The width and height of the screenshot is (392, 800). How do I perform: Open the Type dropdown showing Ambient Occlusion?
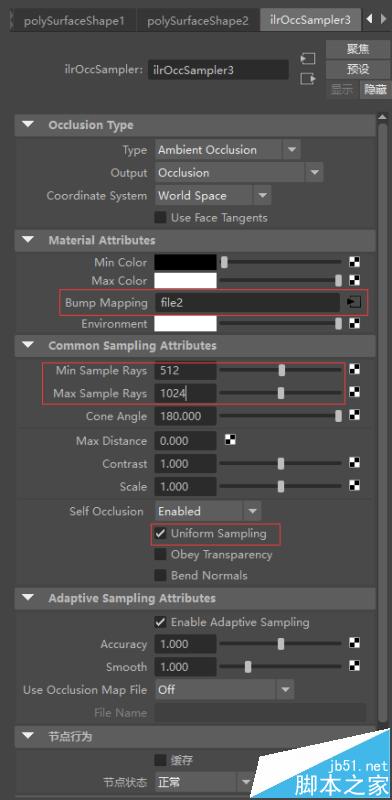pyautogui.click(x=228, y=150)
